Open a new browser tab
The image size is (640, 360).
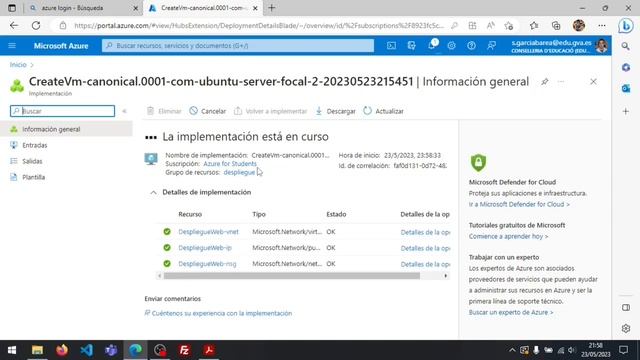click(x=271, y=8)
